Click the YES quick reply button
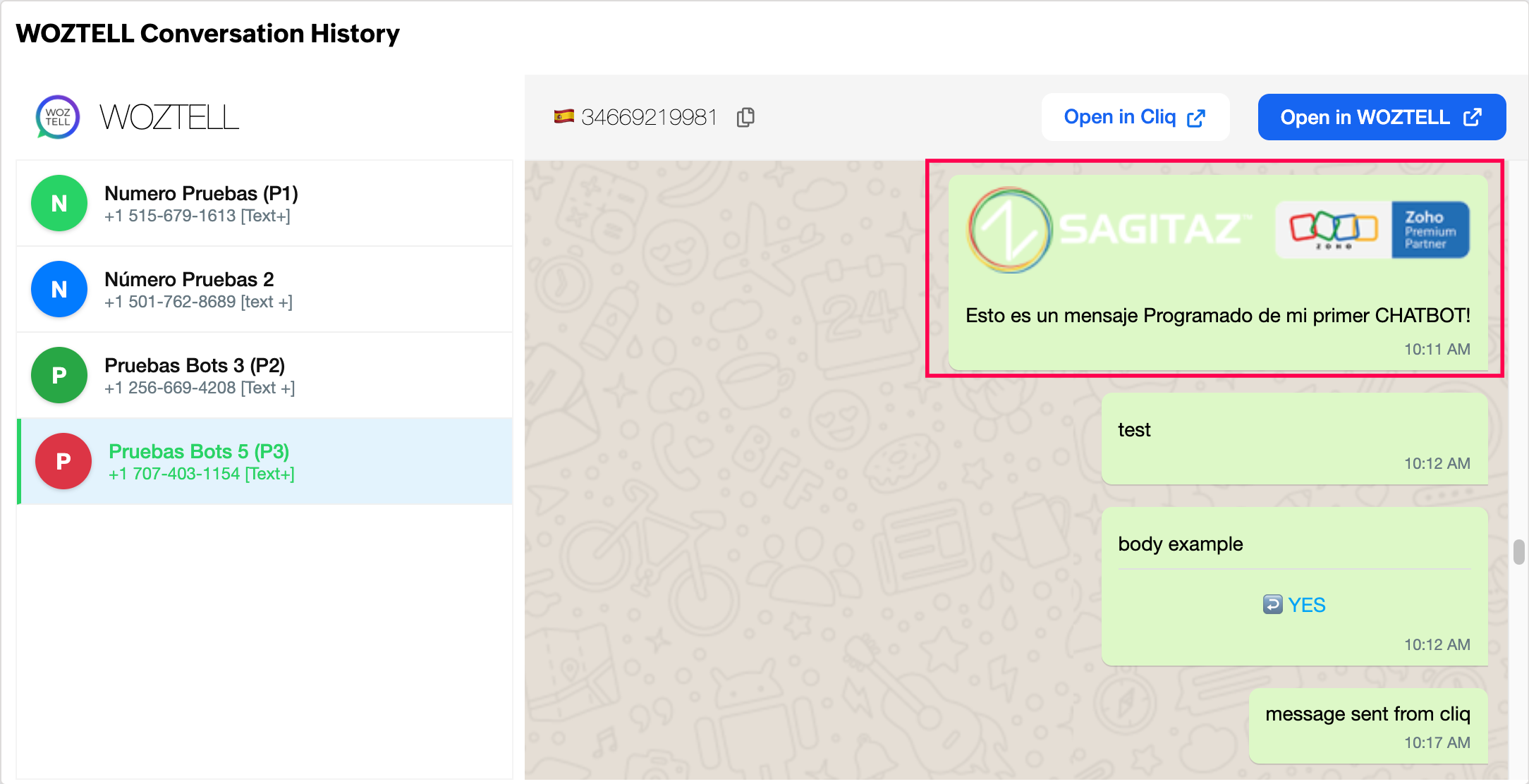 tap(1295, 605)
